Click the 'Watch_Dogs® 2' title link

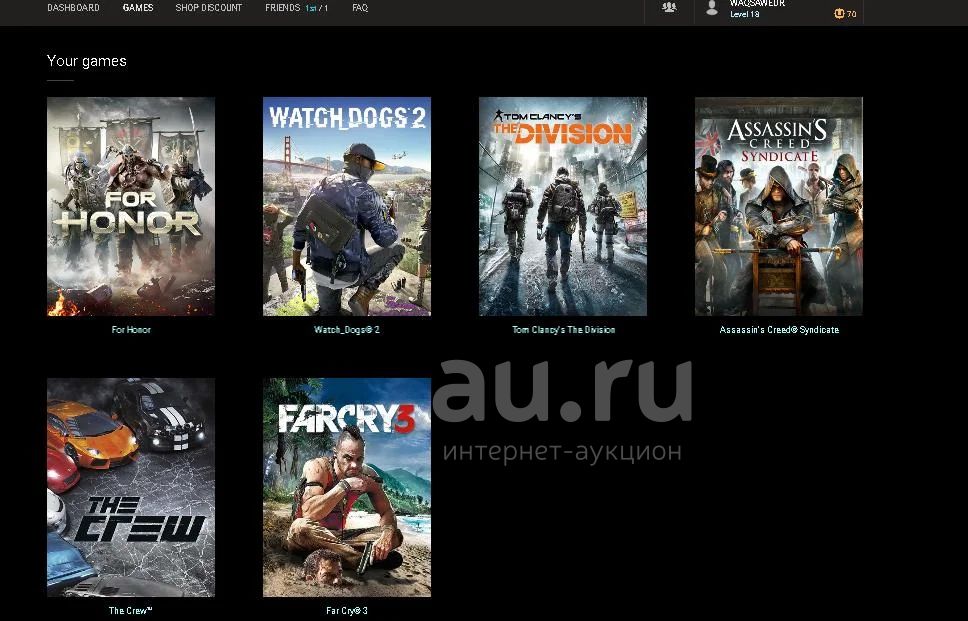click(347, 330)
